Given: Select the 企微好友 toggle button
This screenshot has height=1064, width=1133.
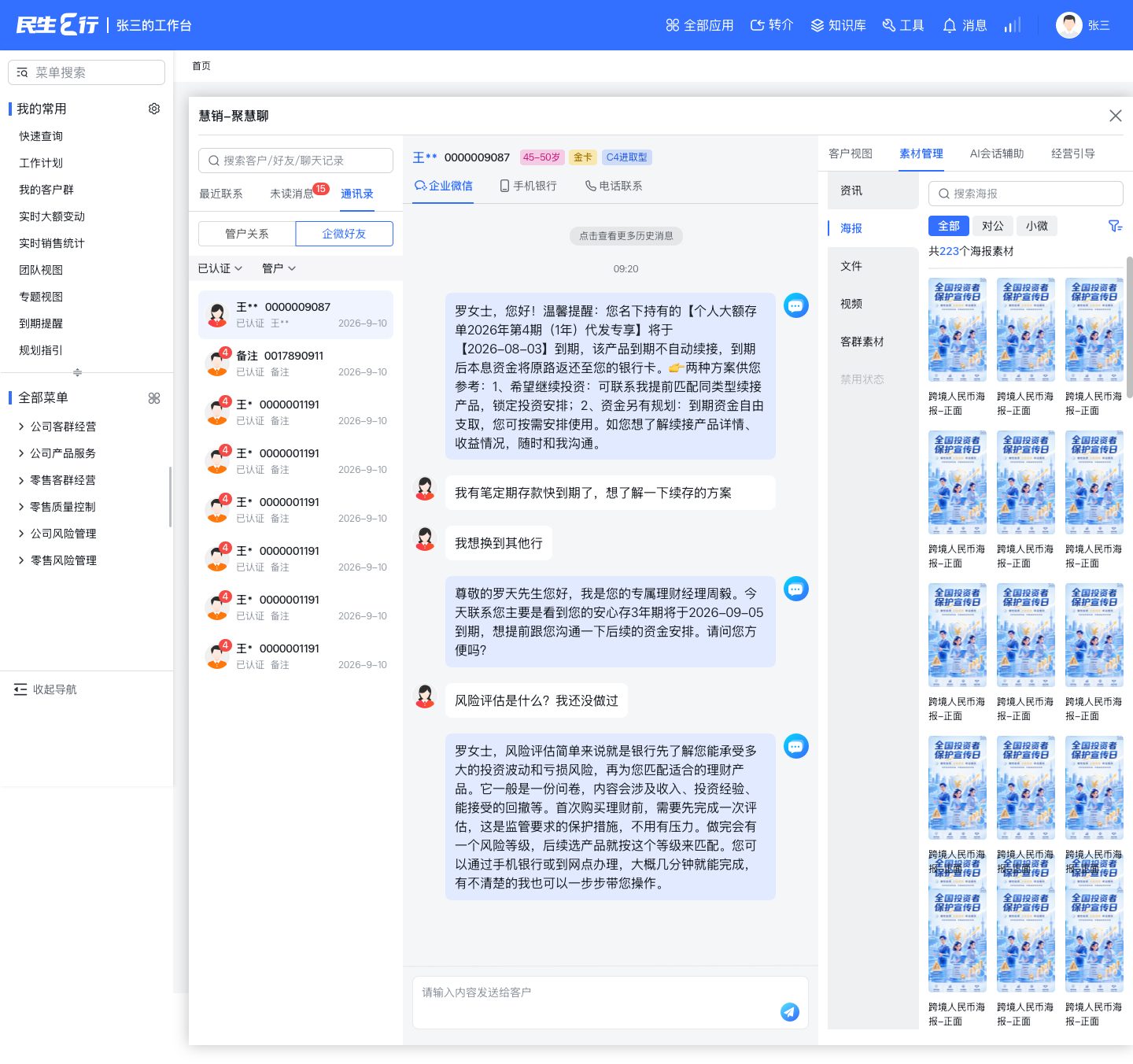Looking at the screenshot, I should 345,234.
